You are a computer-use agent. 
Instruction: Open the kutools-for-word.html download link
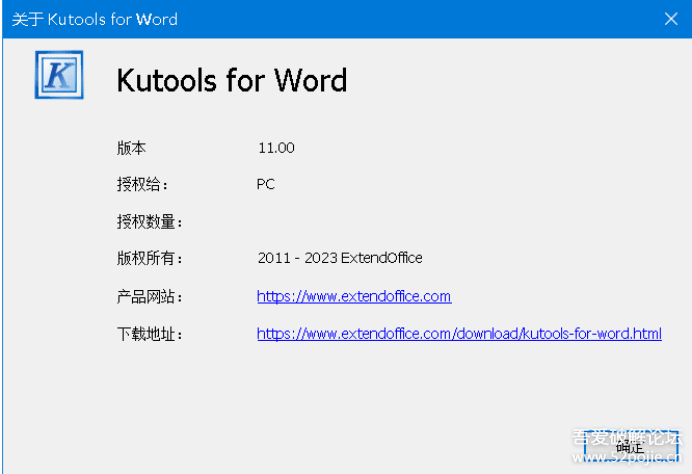[459, 334]
